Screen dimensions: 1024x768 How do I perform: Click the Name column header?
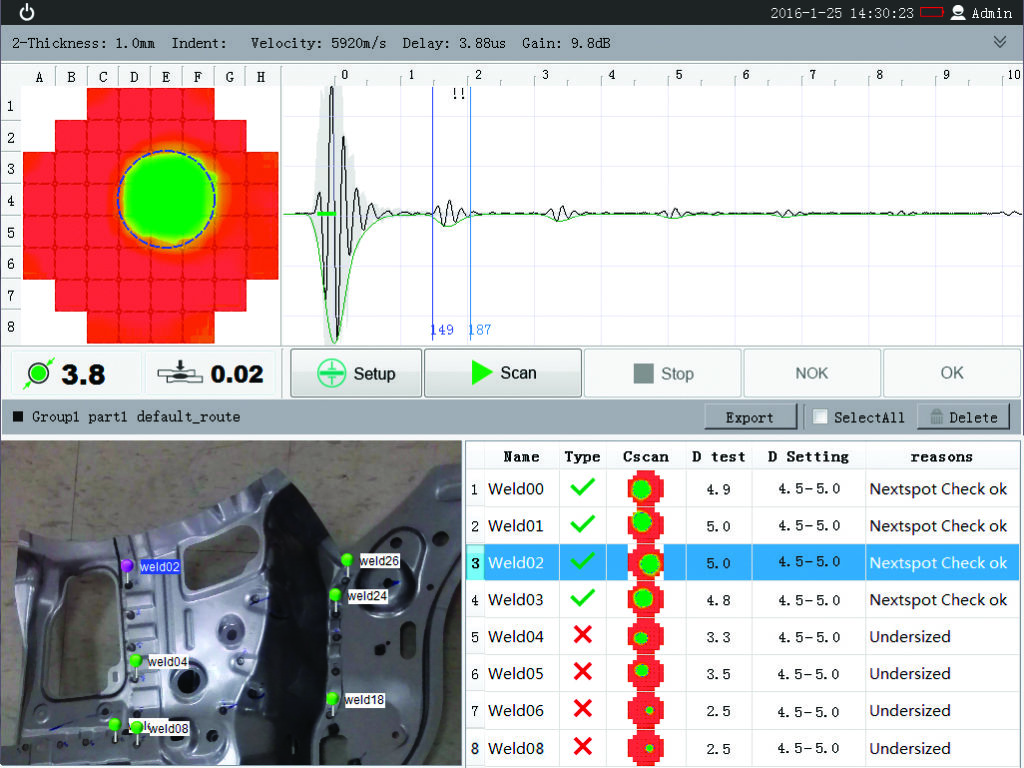pos(521,456)
